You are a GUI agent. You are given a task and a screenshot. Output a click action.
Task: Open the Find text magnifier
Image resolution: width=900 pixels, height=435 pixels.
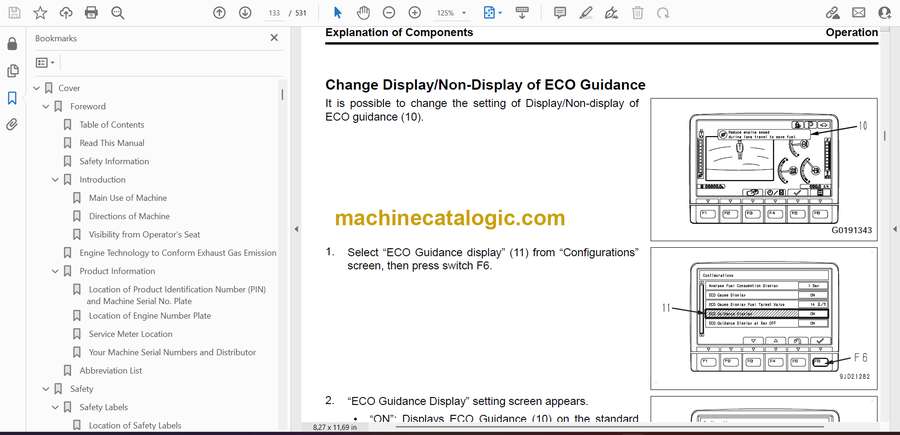pyautogui.click(x=118, y=13)
